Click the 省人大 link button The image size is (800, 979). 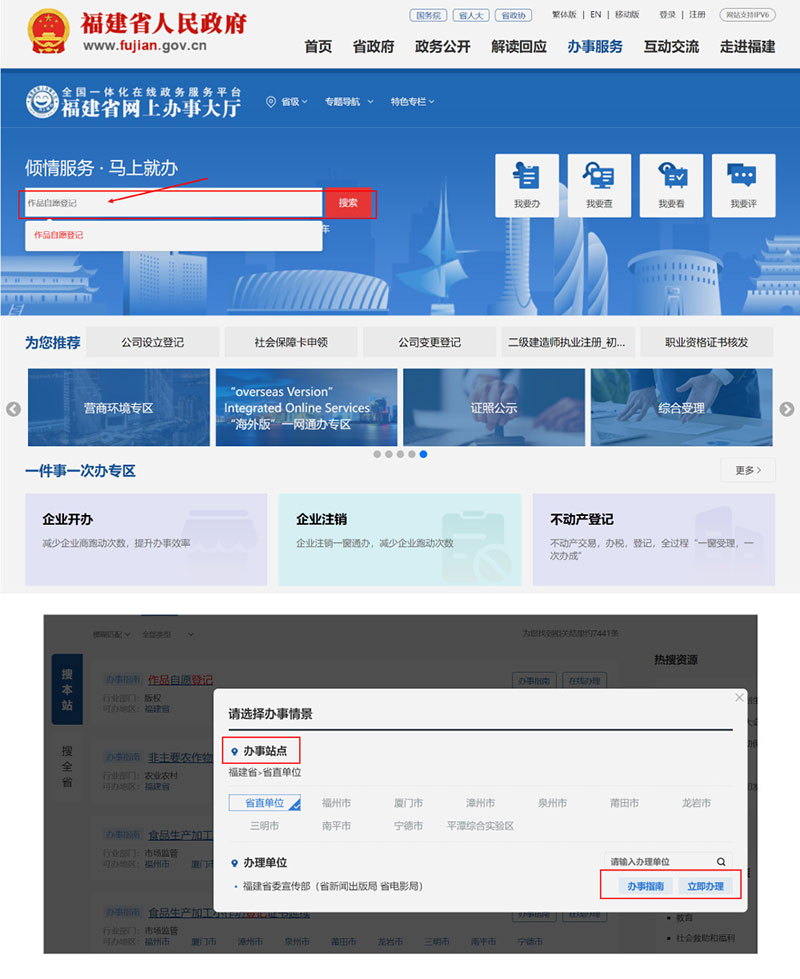pyautogui.click(x=471, y=16)
